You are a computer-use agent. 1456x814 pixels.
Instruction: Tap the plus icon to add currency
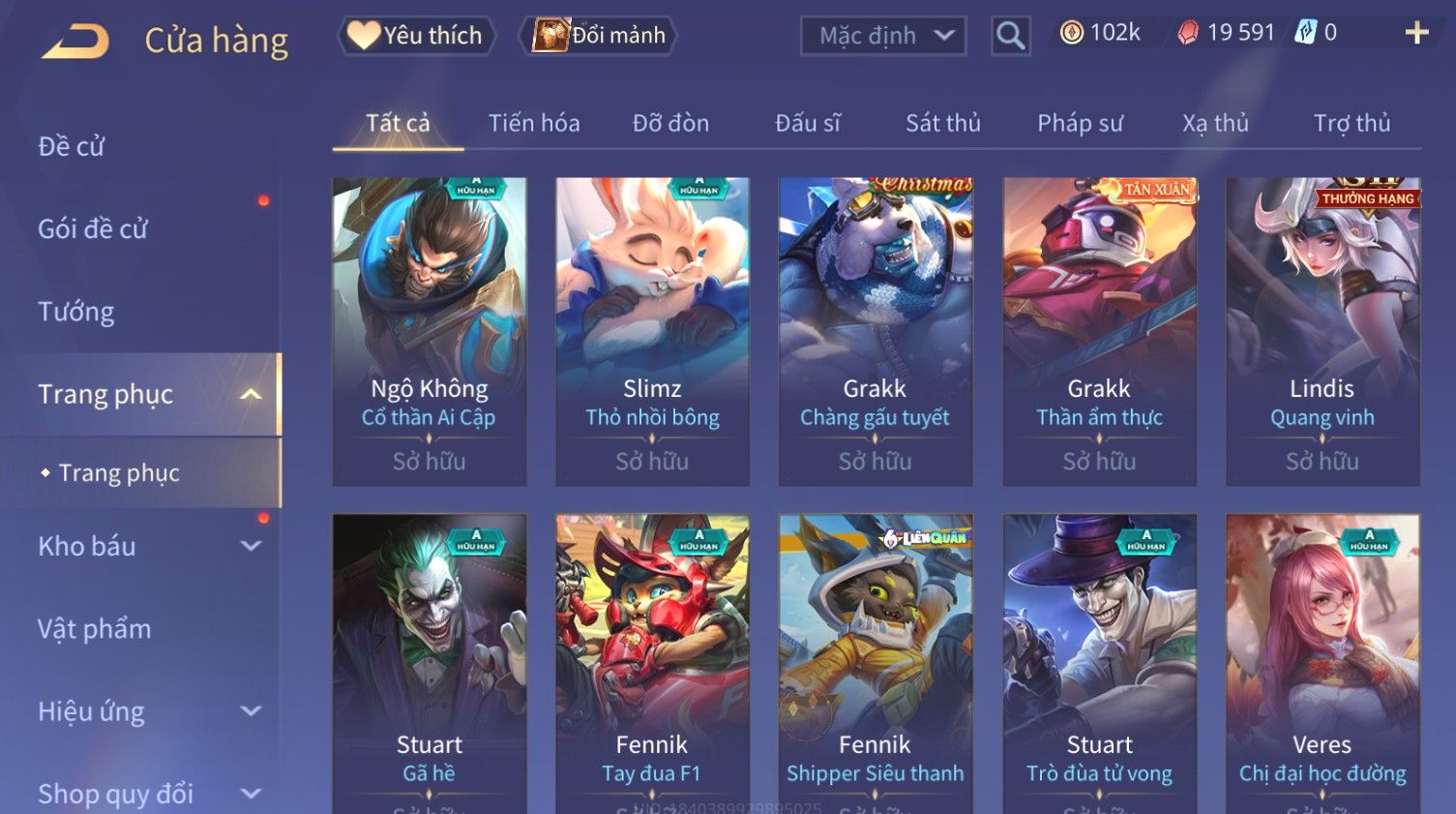pos(1416,34)
